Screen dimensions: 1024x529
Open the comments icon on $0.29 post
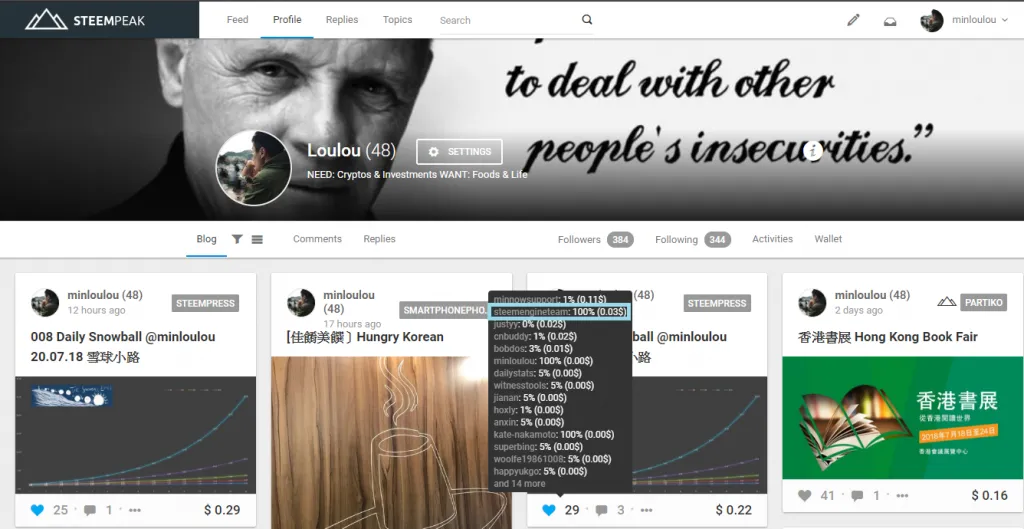click(x=90, y=511)
